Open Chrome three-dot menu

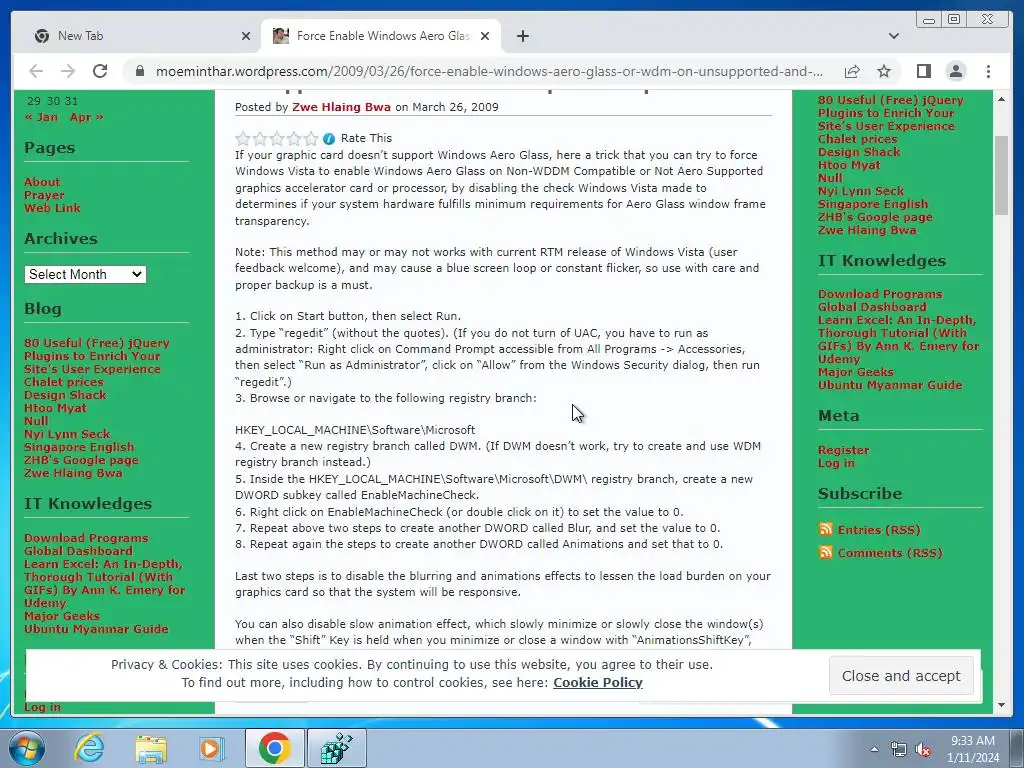point(988,71)
